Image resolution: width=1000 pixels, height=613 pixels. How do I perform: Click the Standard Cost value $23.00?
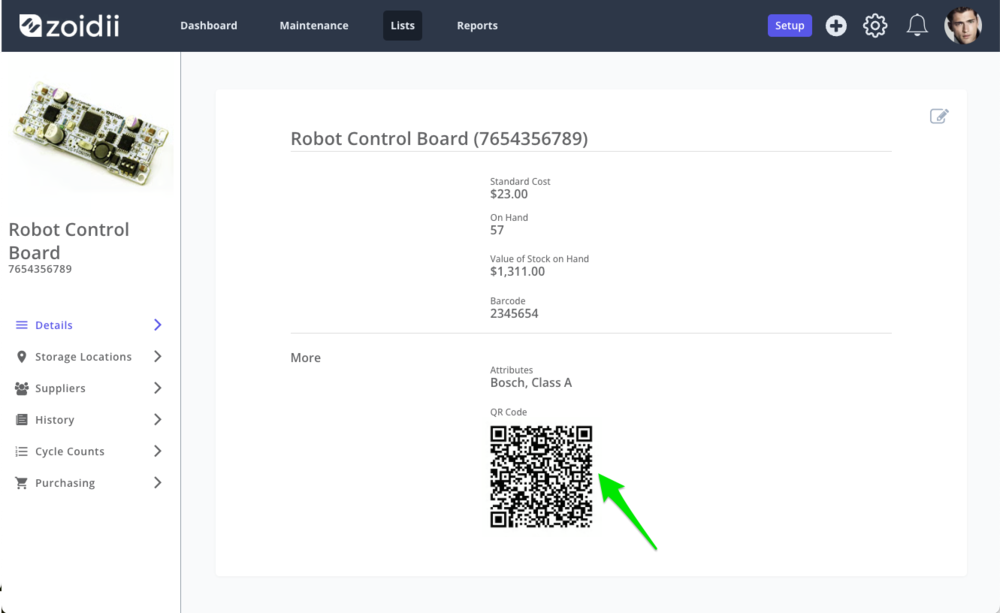point(509,194)
